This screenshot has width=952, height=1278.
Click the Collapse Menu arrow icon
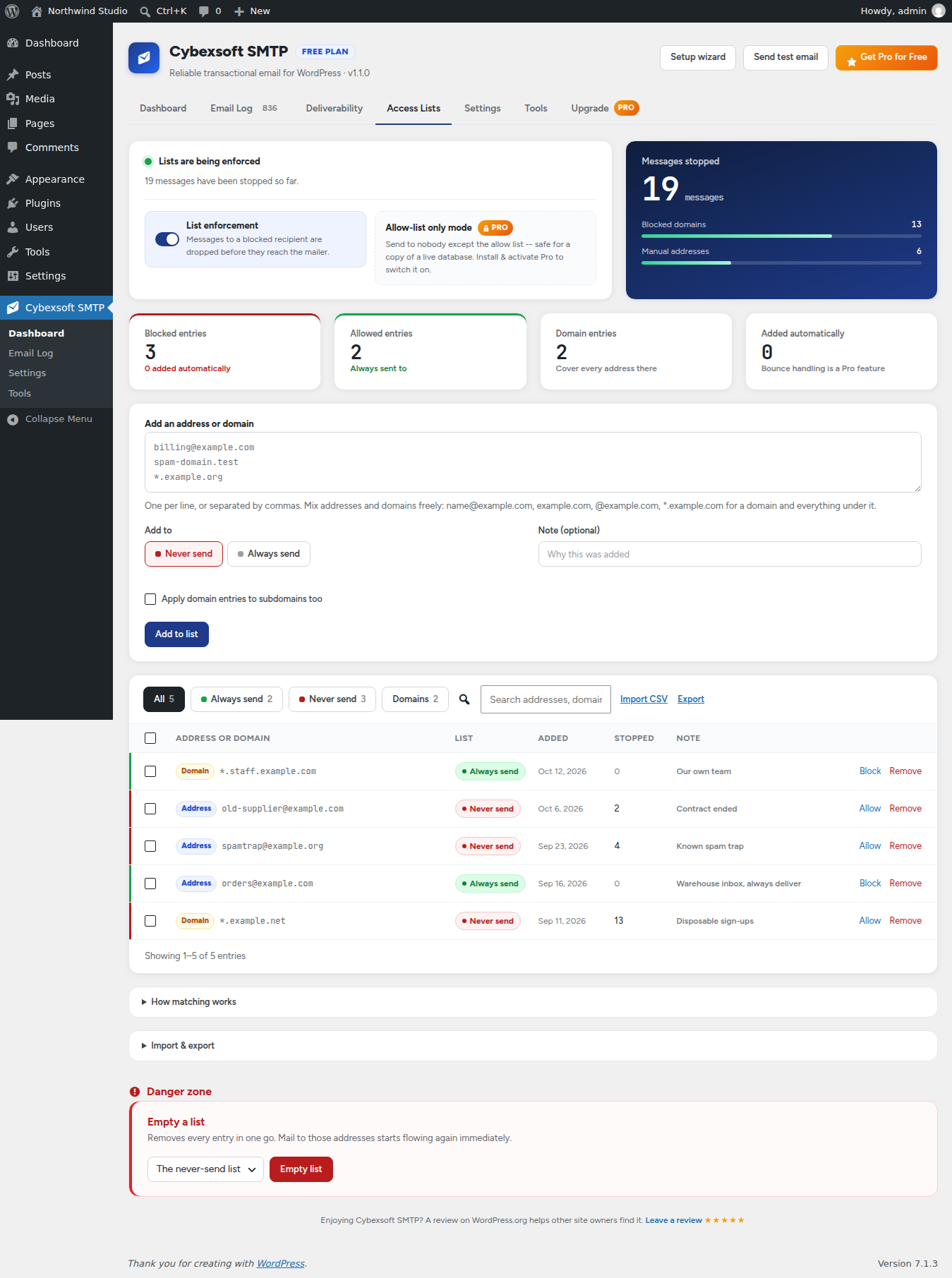tap(13, 419)
